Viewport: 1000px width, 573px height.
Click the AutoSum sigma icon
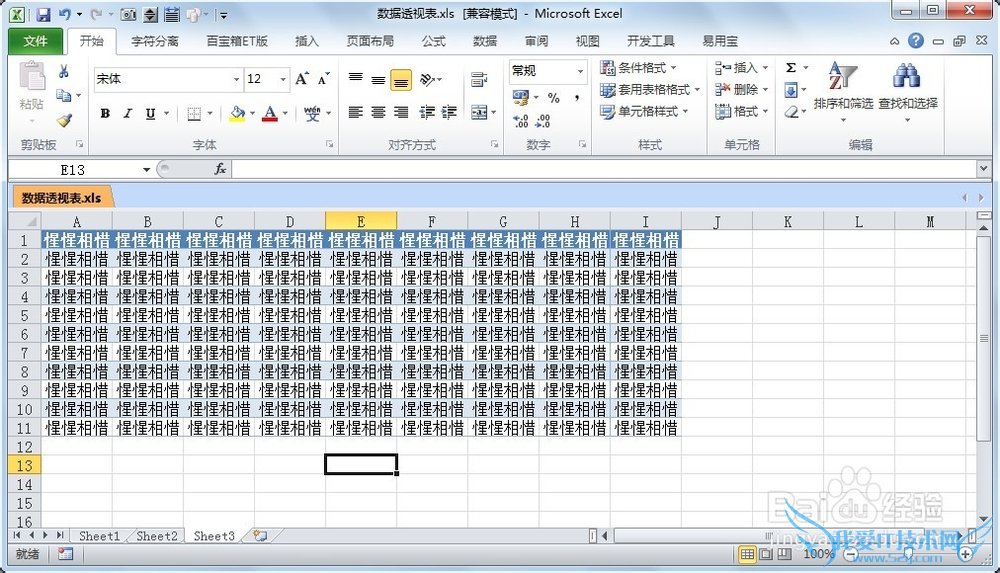(791, 68)
